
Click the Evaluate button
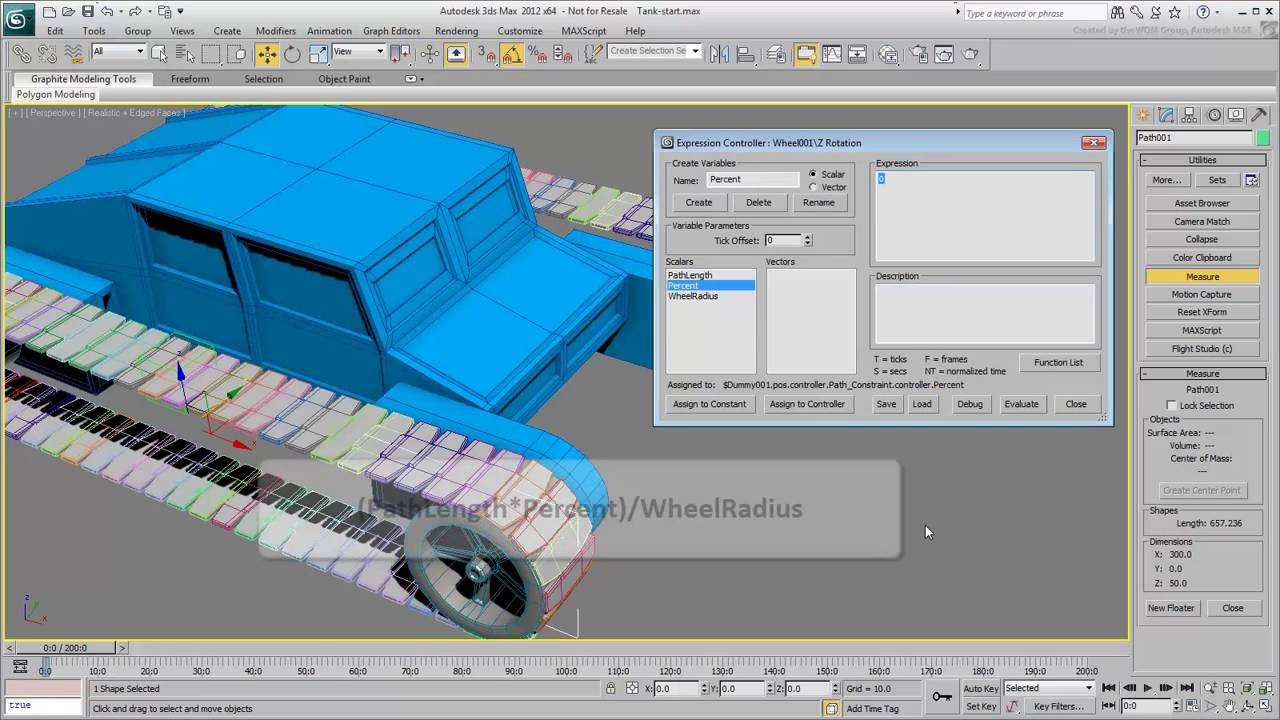1021,404
